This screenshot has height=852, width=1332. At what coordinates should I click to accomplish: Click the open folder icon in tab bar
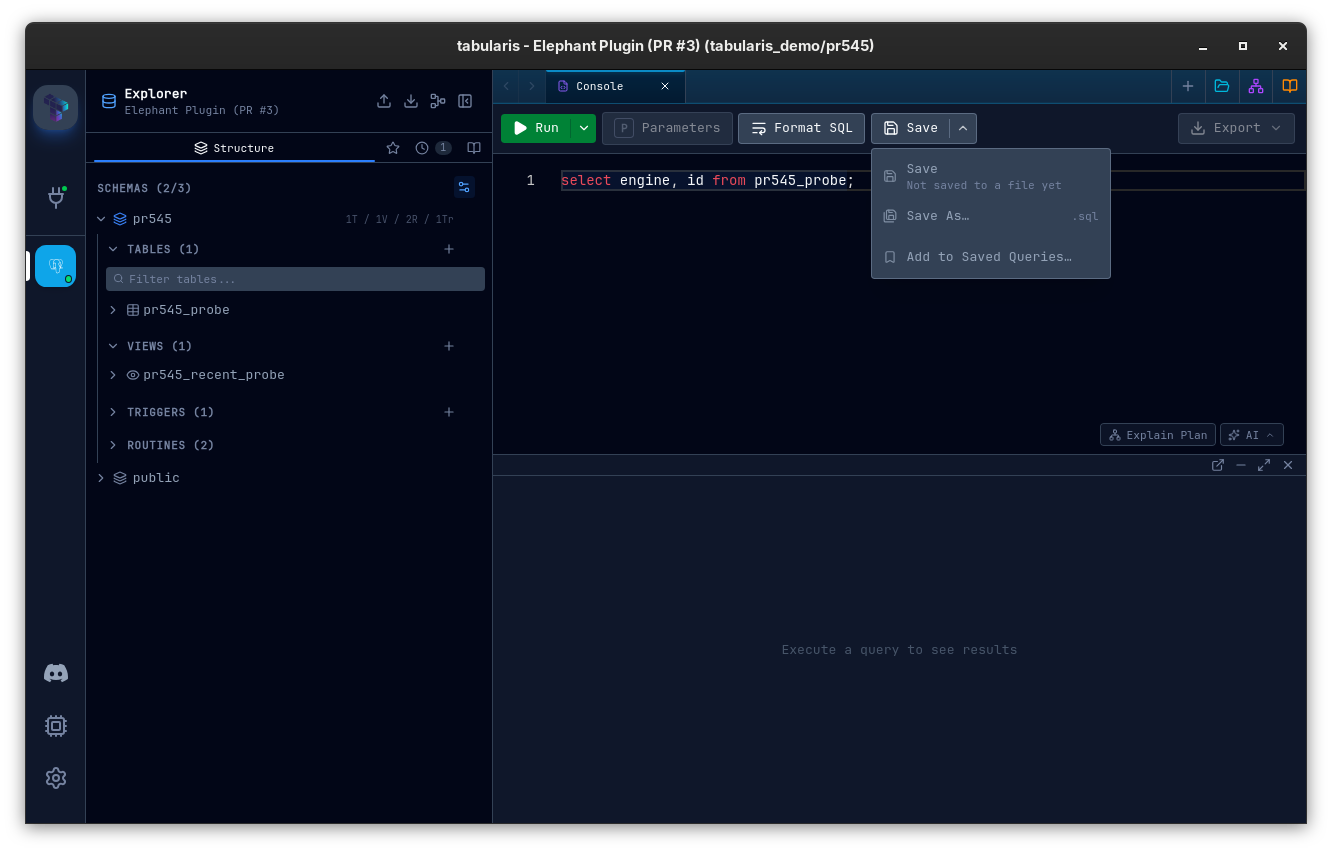click(x=1222, y=86)
